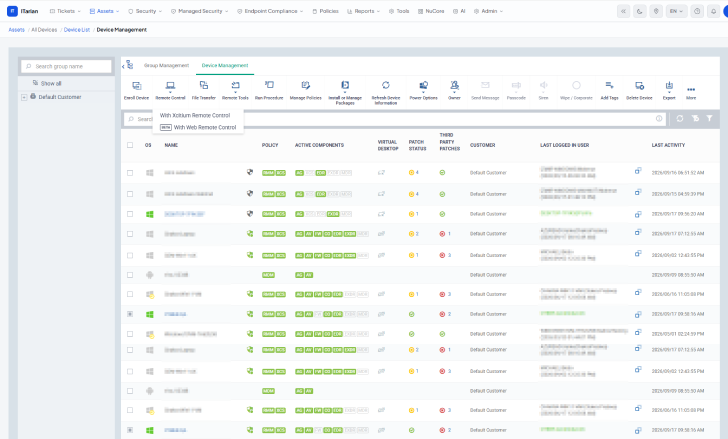728x439 pixels.
Task: Sort by the LAST ACTIVITY column header
Action: (668, 145)
